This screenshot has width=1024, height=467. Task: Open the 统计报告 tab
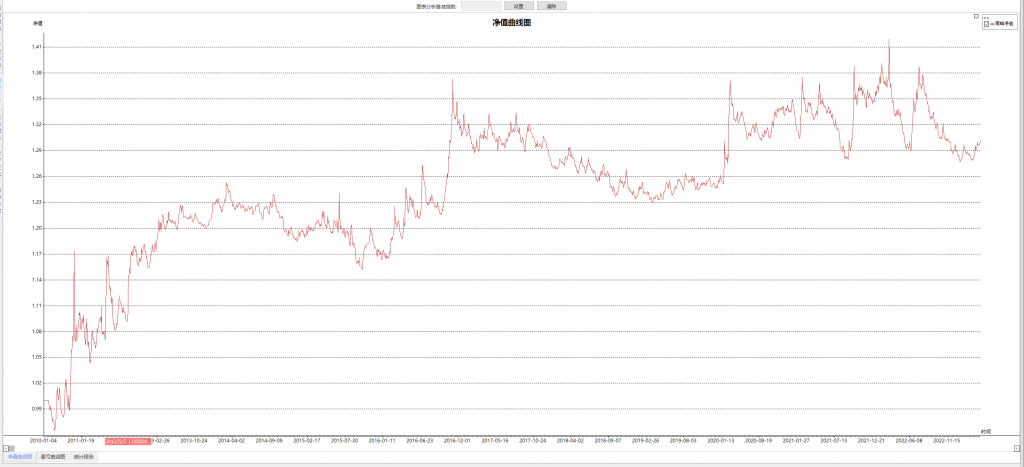click(84, 457)
